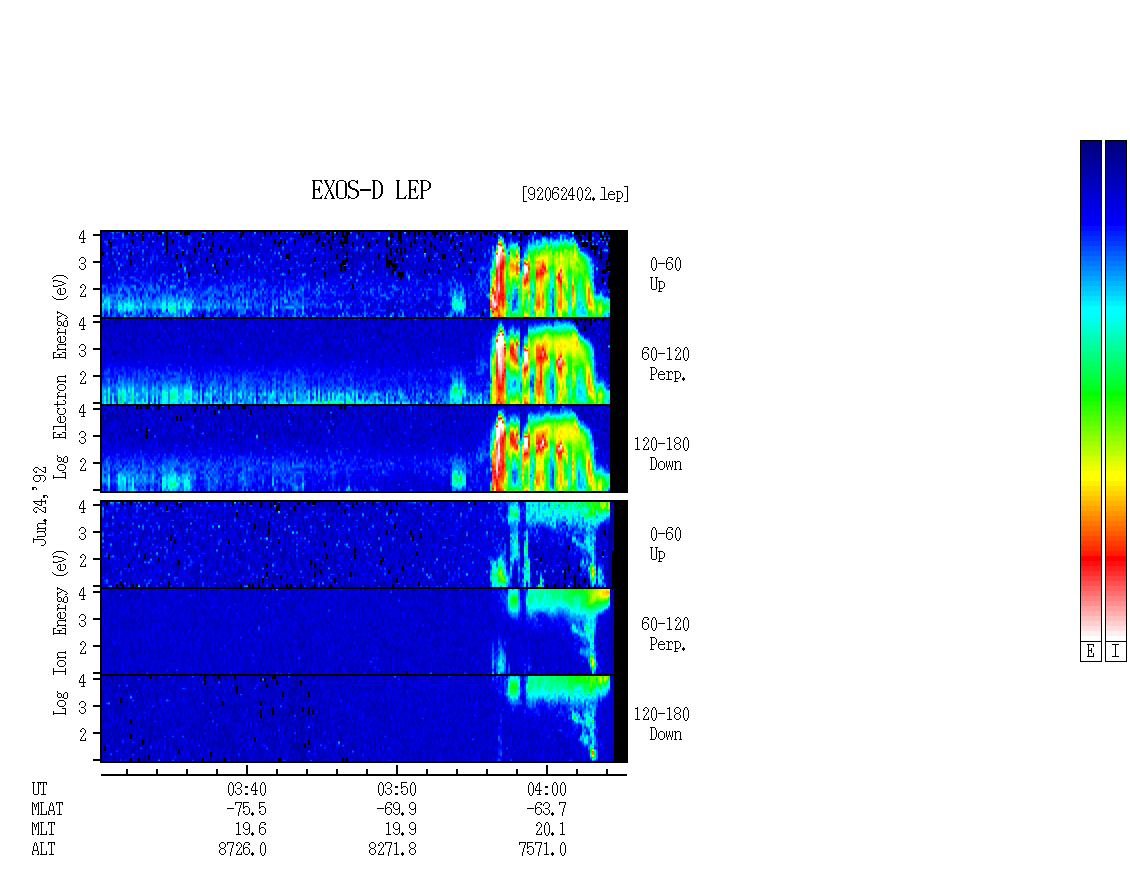Click the ion color scale bar above I
1130x875 pixels.
[x=1116, y=390]
